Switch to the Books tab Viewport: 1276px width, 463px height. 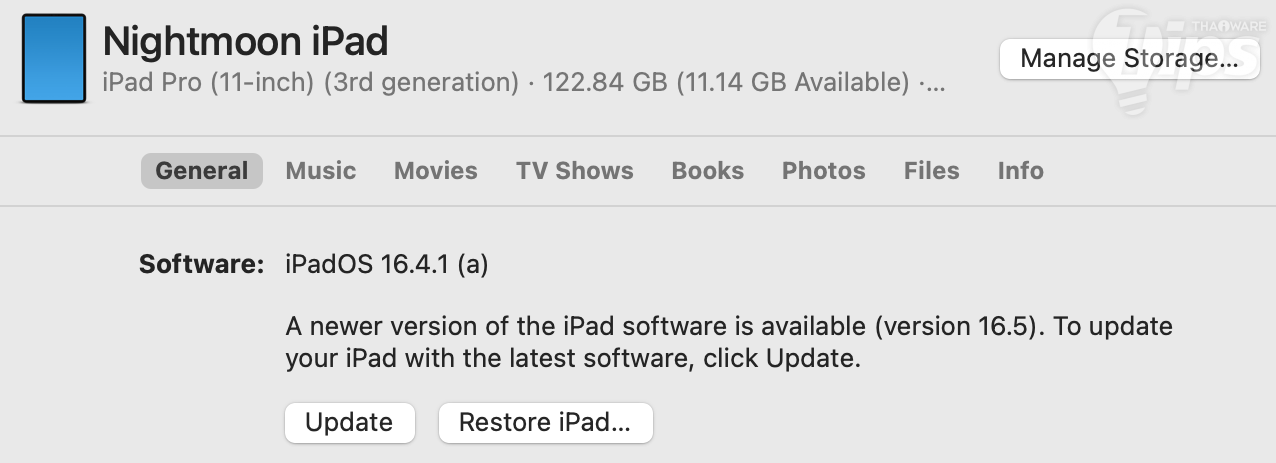[707, 171]
